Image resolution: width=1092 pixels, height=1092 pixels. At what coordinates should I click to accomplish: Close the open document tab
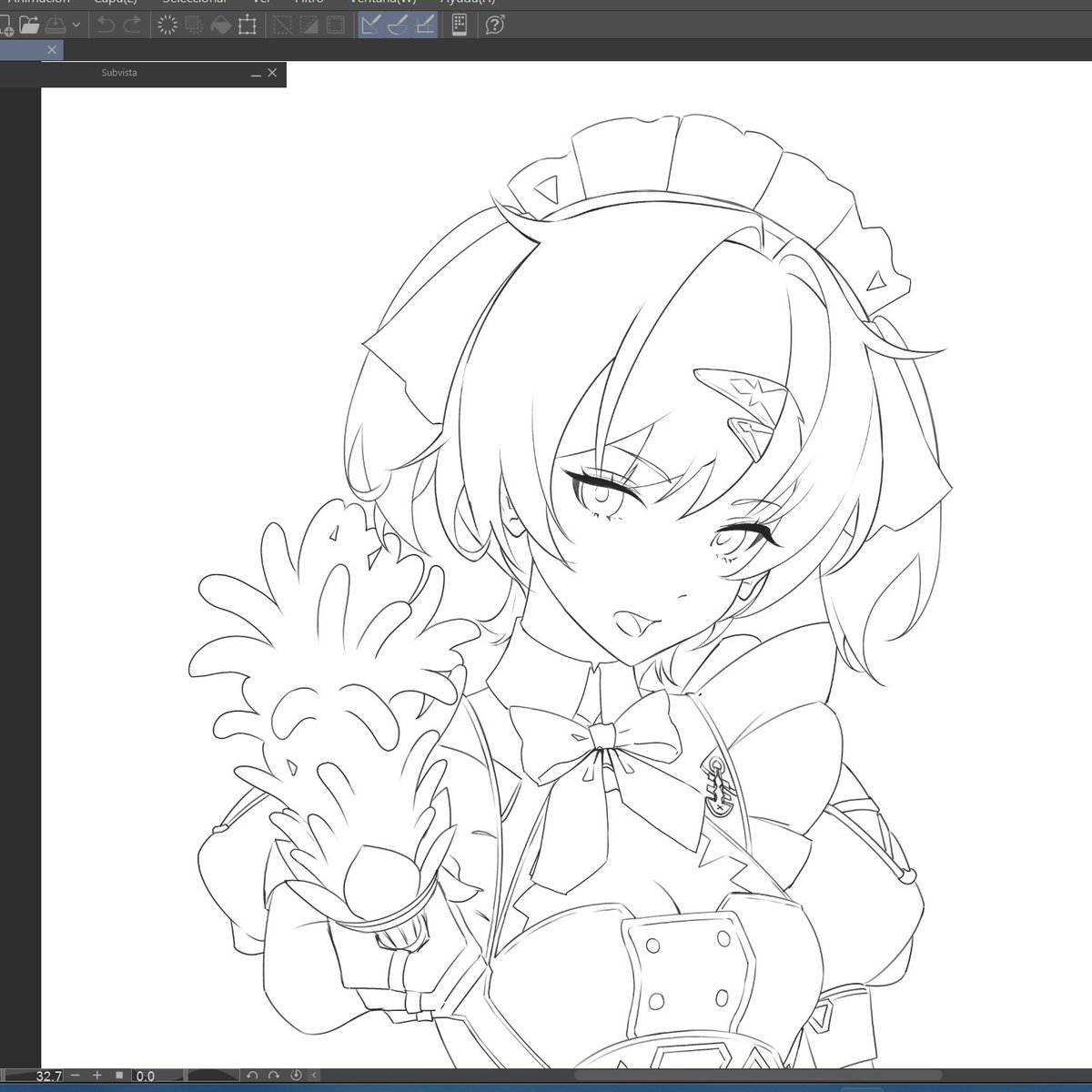coord(52,50)
